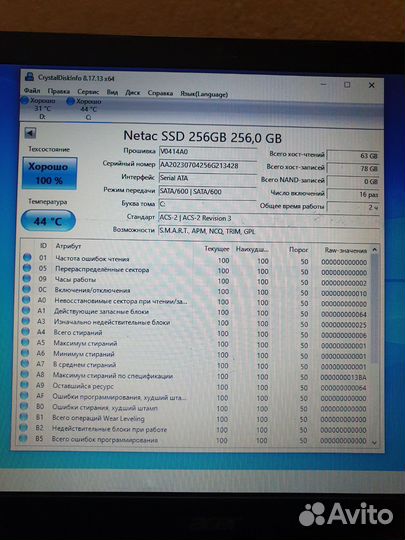Click the power-on count value 16 раз

tap(353, 195)
